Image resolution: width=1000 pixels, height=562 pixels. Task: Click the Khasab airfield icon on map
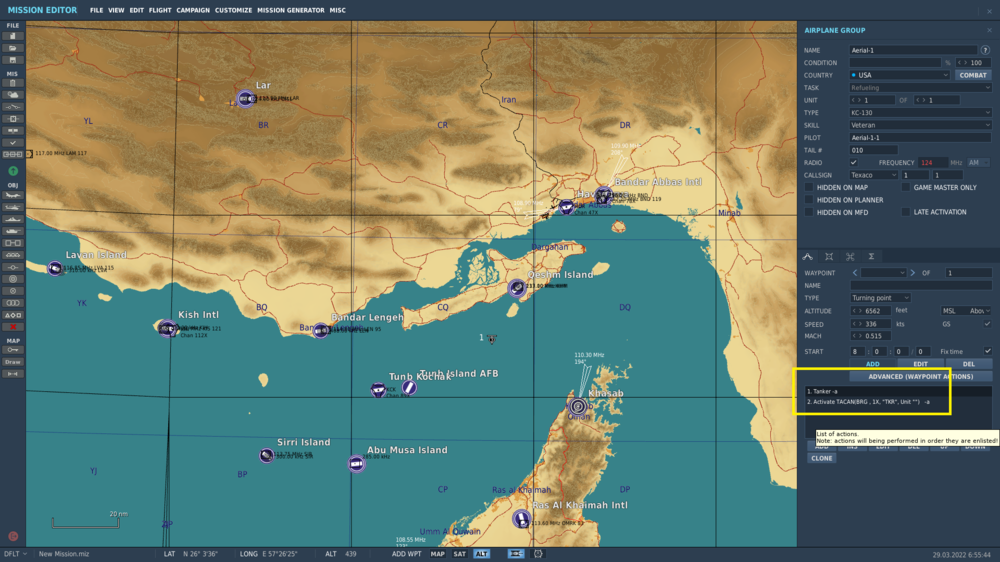click(x=578, y=406)
